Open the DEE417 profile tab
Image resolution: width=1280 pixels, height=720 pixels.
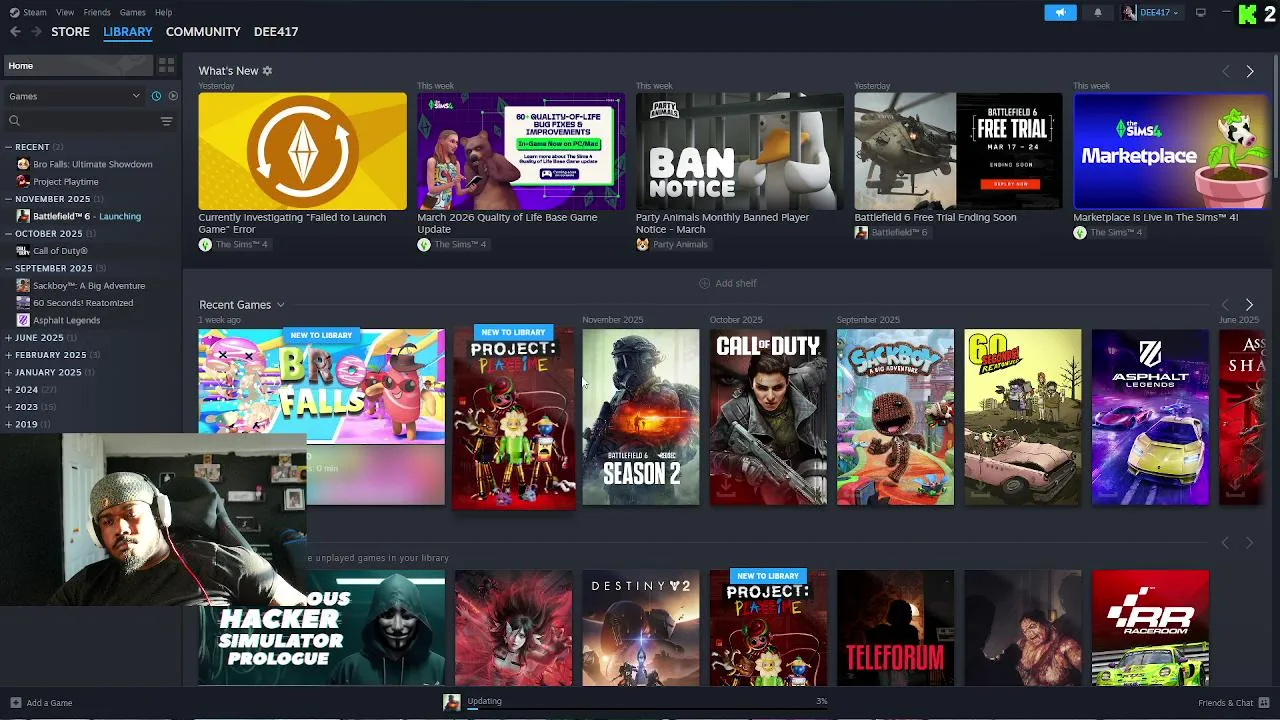(276, 32)
